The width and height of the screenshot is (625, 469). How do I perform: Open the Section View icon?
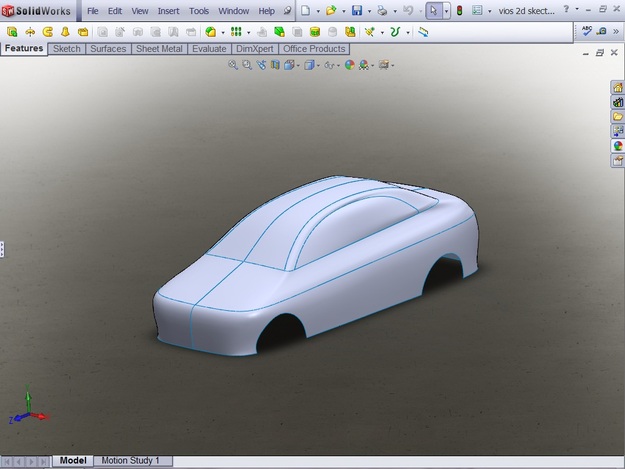[275, 65]
